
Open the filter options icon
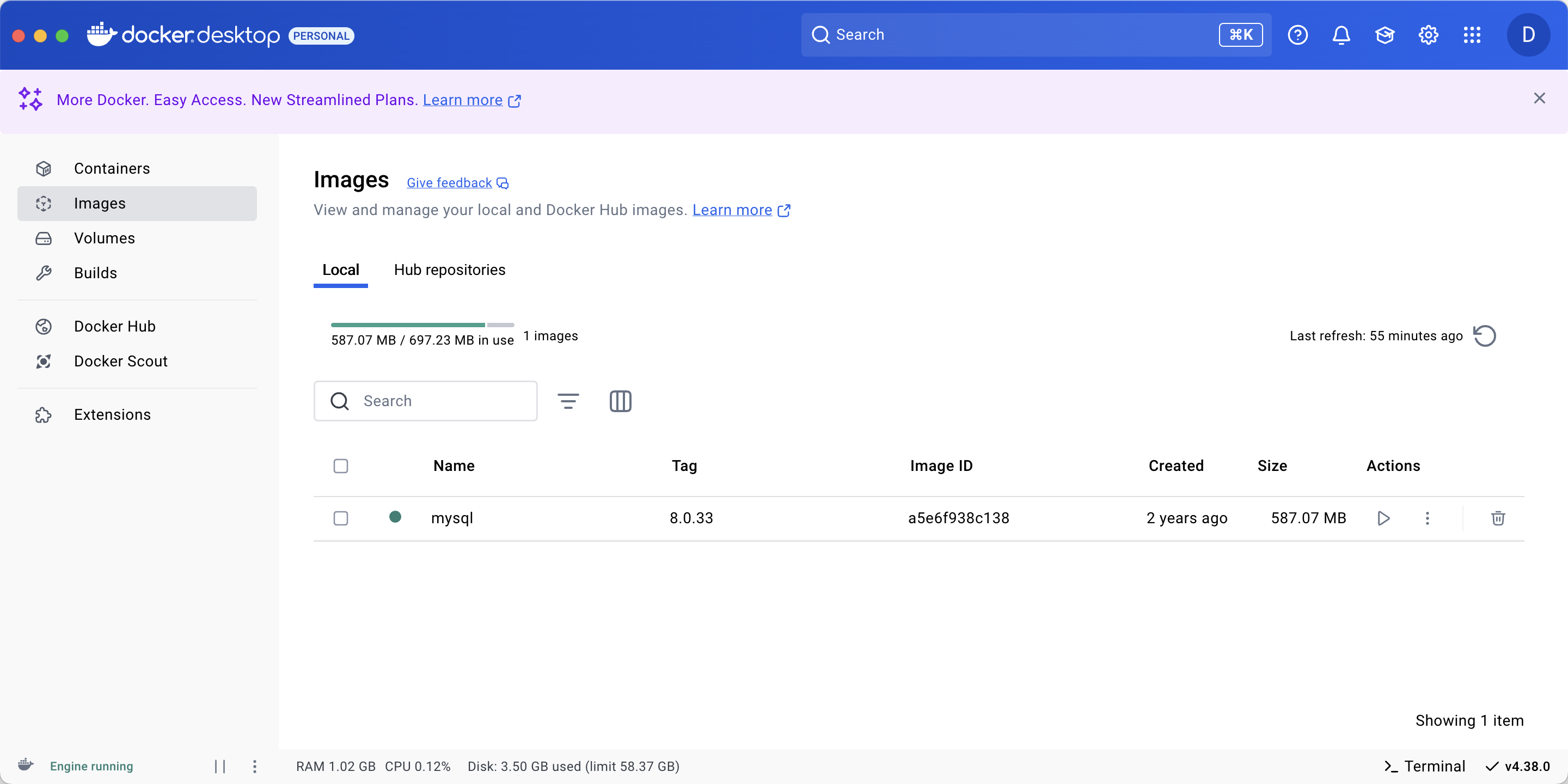coord(568,401)
